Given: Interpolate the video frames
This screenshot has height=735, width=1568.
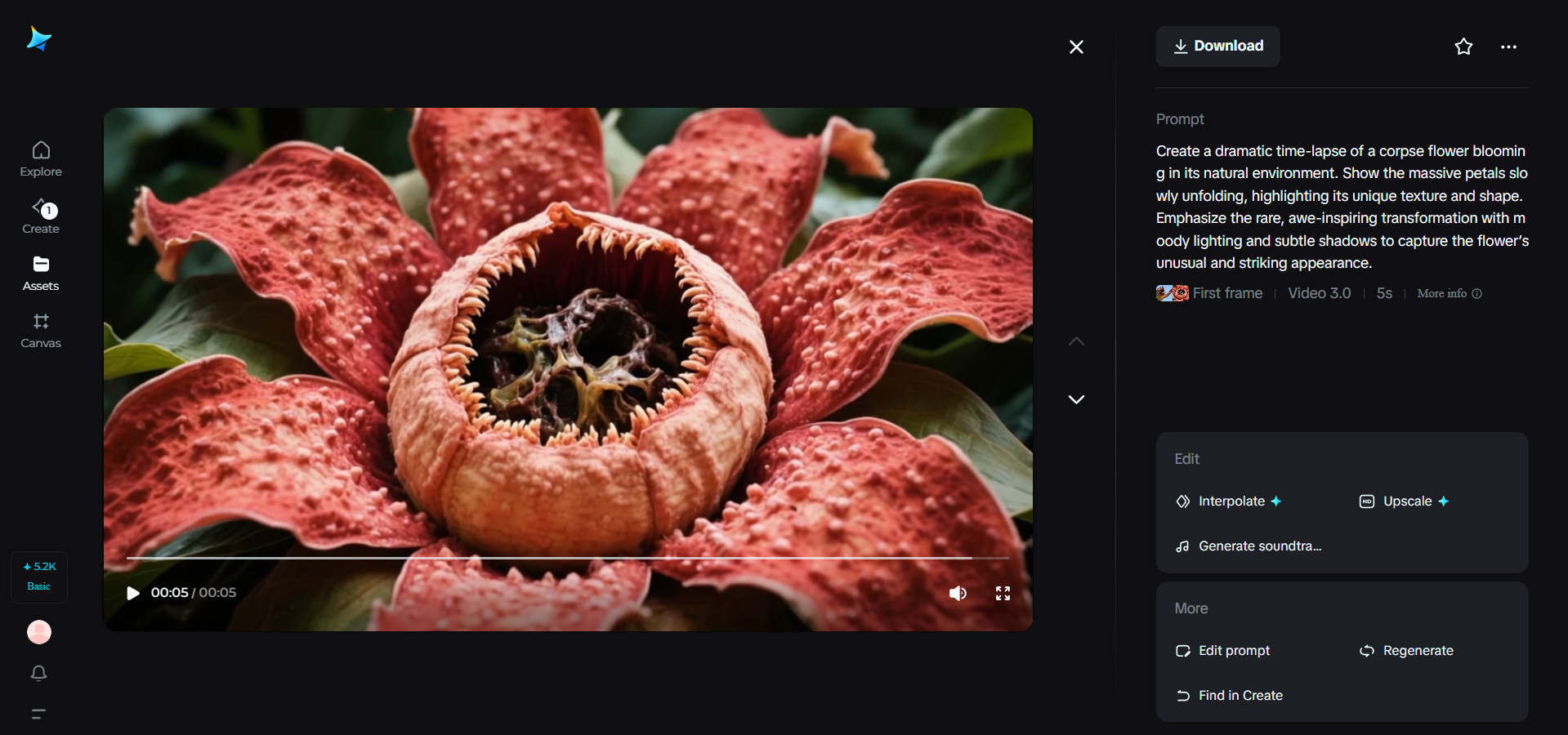Looking at the screenshot, I should click(x=1228, y=501).
